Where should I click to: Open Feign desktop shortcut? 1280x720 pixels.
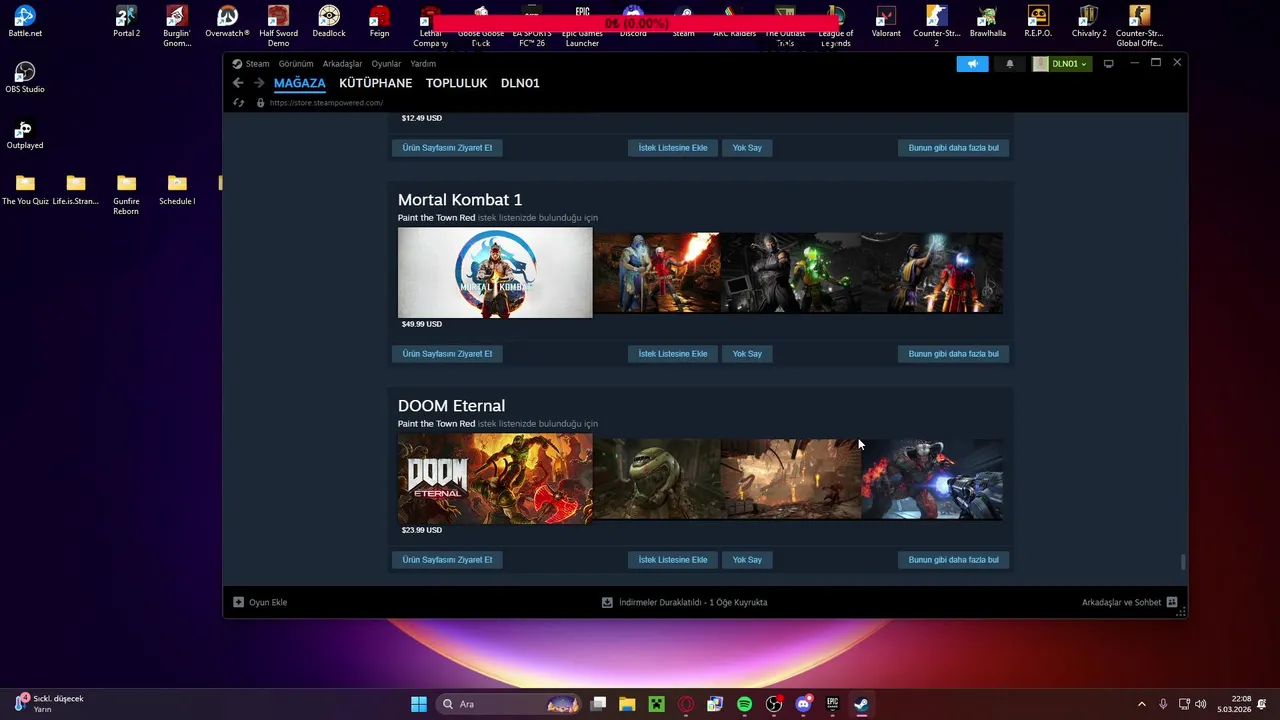(379, 22)
